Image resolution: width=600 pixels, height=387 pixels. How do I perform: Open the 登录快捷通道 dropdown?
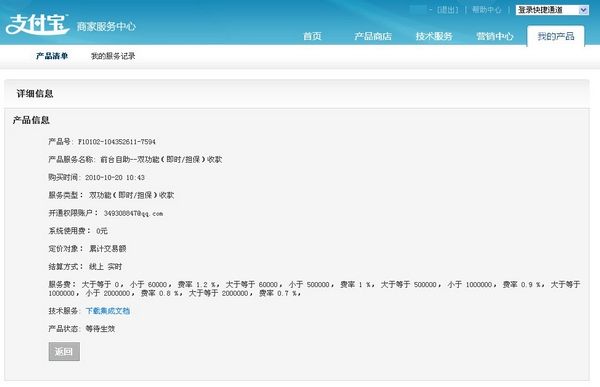coord(552,10)
